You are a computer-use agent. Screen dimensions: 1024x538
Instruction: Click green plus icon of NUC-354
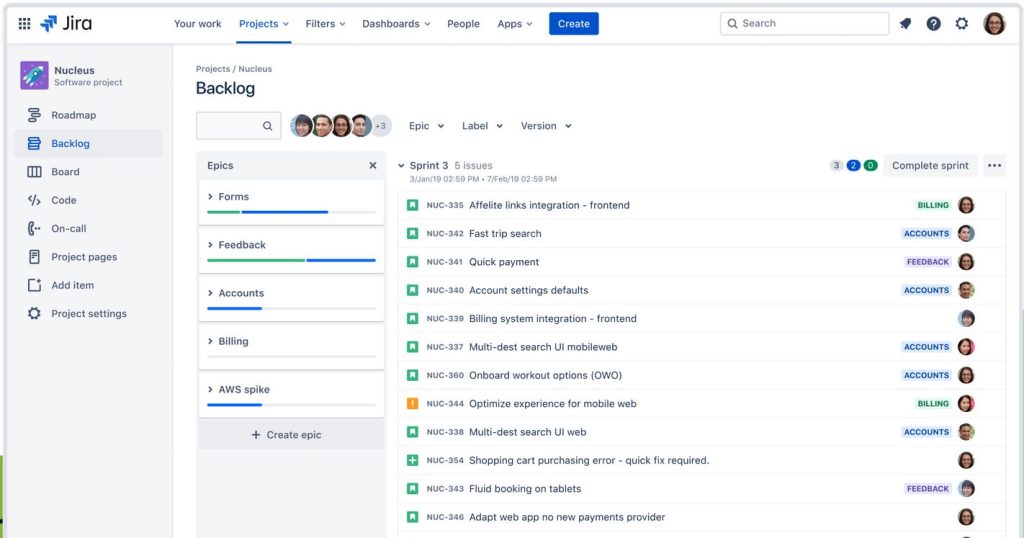click(412, 460)
